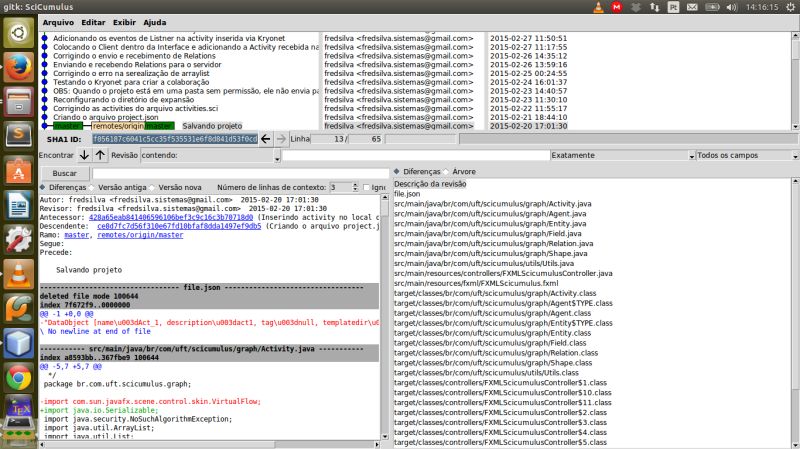Select graph/Agent.java in the file list

point(490,214)
